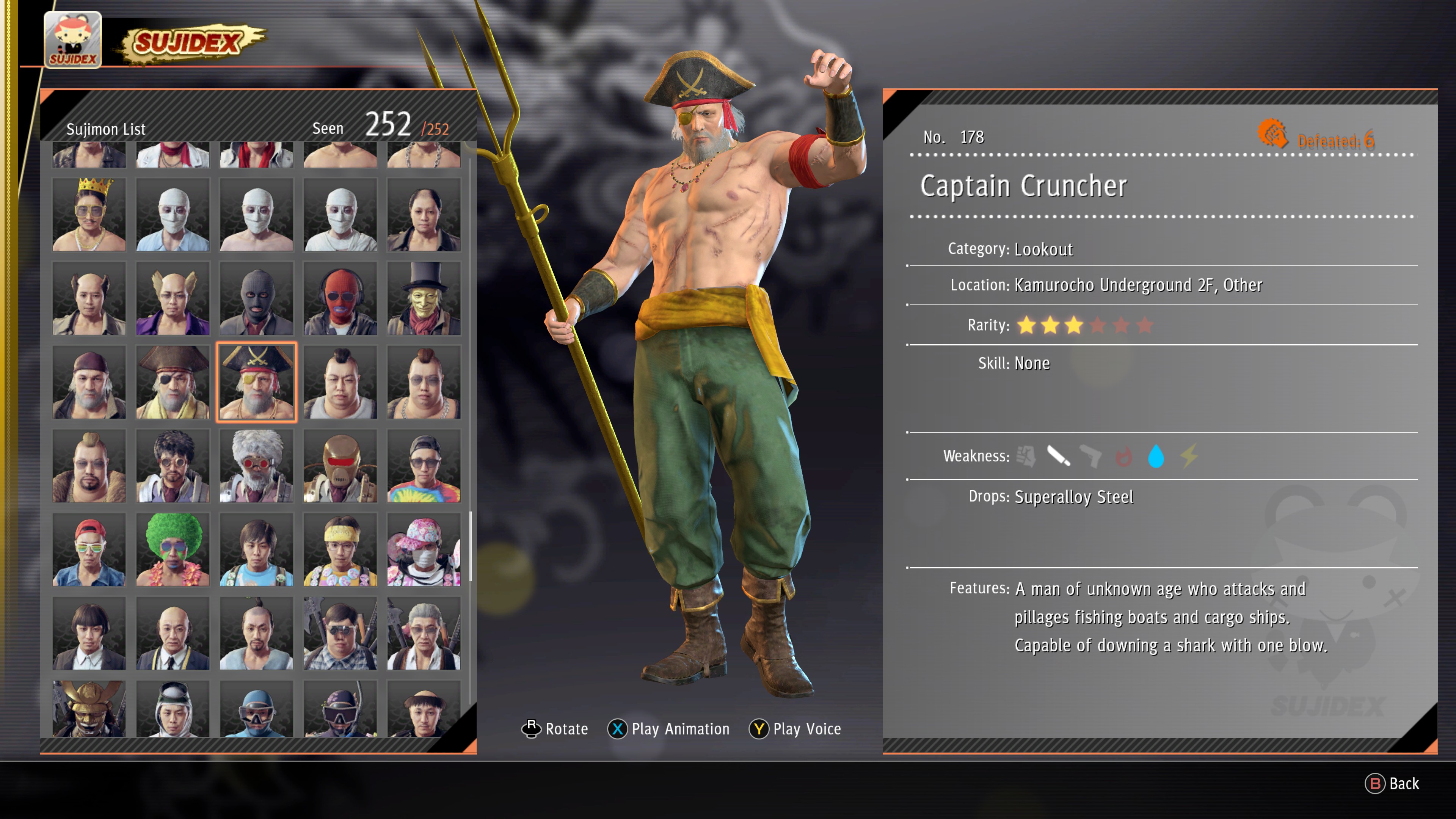Select the red balaclava headphones Sujimon
1456x819 pixels.
pos(340,298)
